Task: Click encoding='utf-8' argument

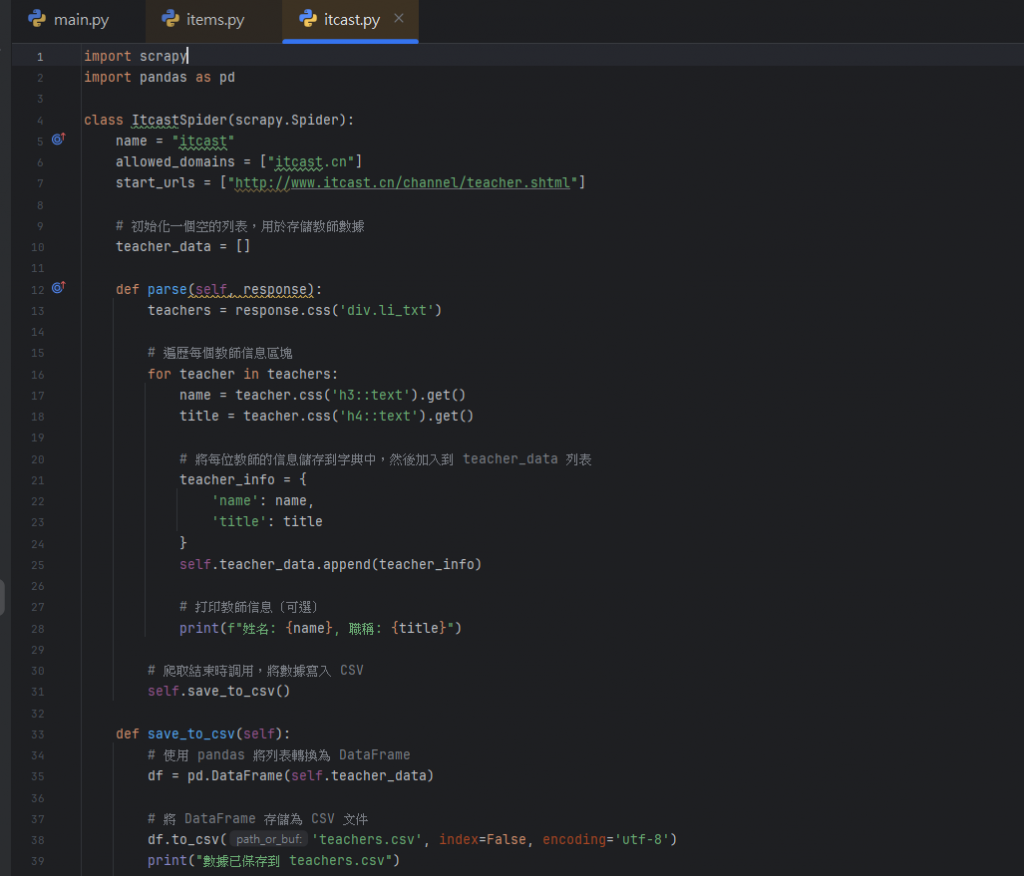Action: click(x=605, y=839)
